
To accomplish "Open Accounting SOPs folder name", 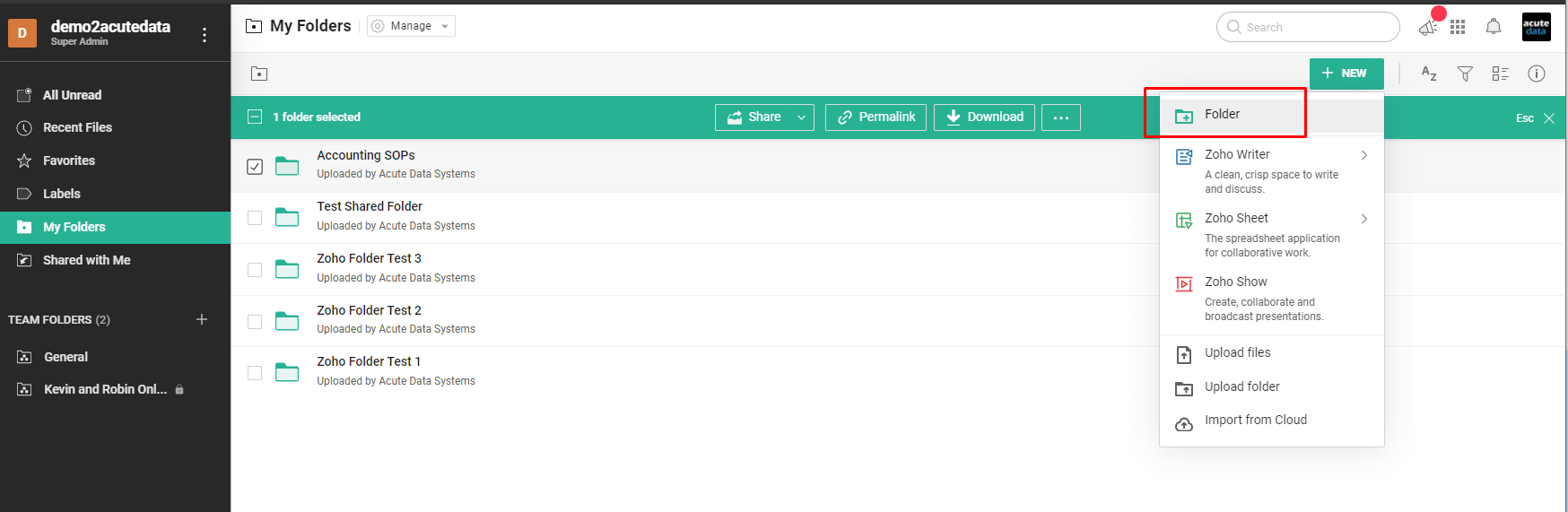I will pyautogui.click(x=366, y=155).
